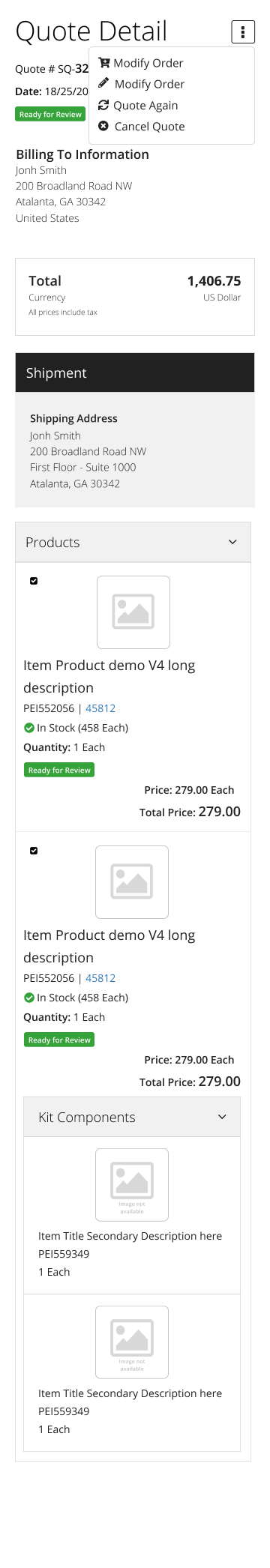This screenshot has width=270, height=1568.
Task: Click the top Ready for Review badge
Action: [50, 114]
